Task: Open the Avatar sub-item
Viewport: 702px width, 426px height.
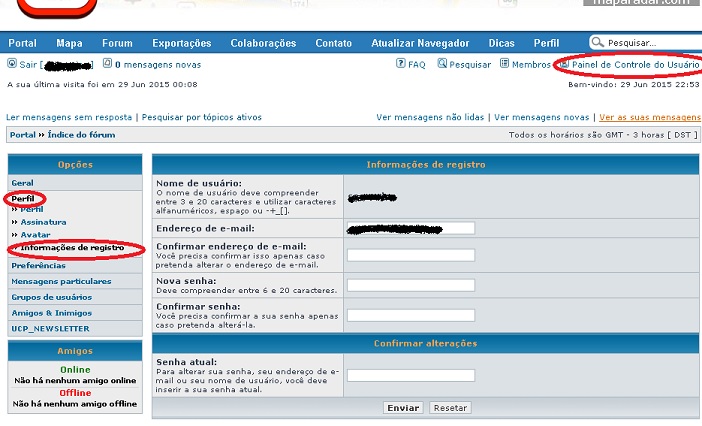Action: tap(35, 235)
